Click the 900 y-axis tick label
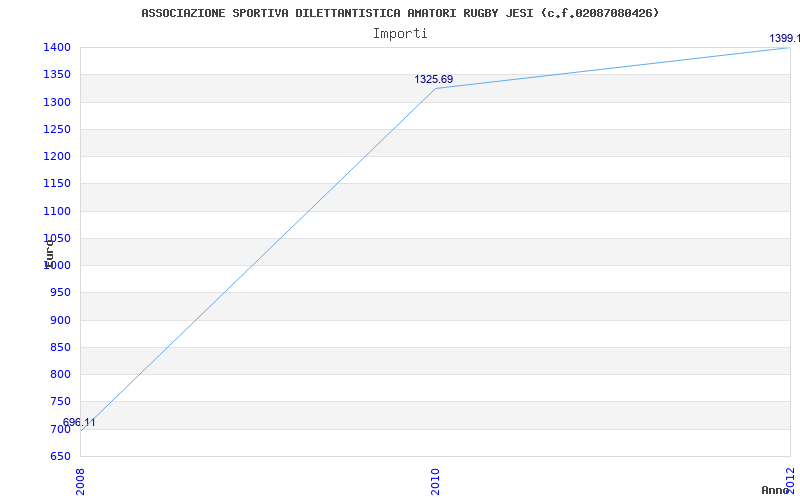The width and height of the screenshot is (800, 500). pos(60,320)
